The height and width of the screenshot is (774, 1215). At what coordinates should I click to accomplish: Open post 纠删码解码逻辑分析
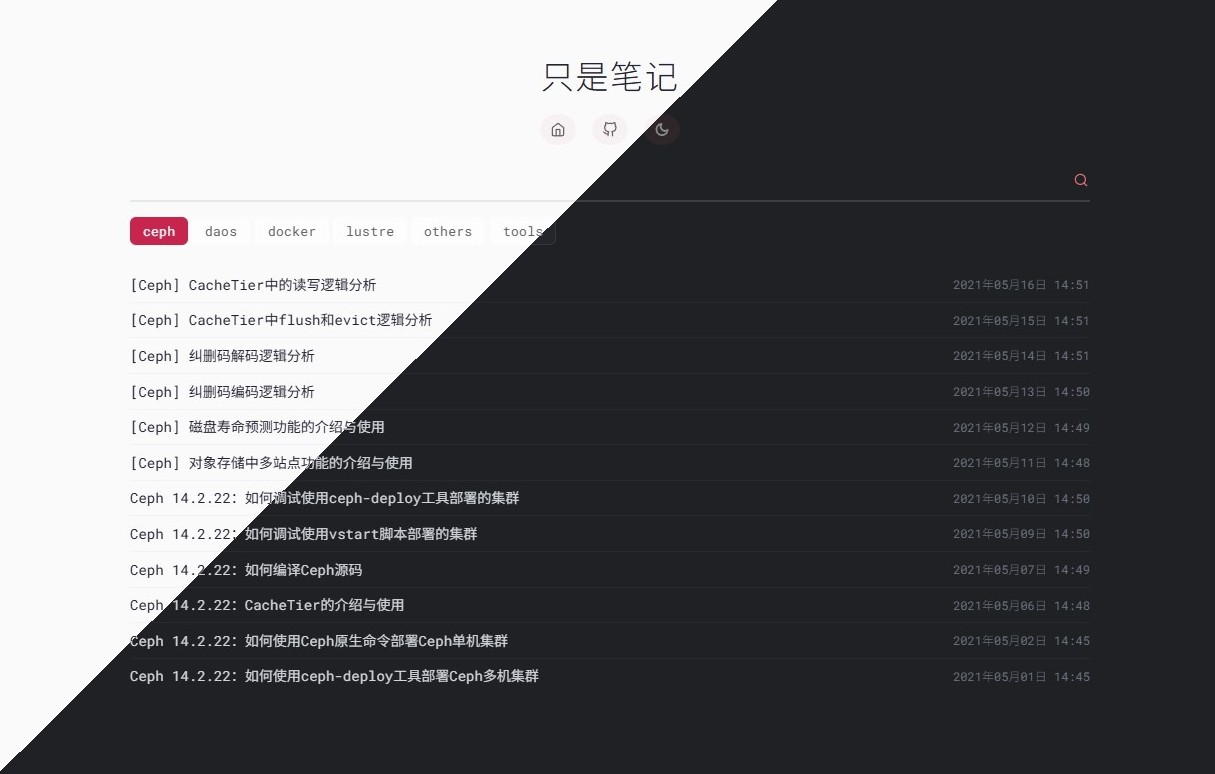(222, 356)
